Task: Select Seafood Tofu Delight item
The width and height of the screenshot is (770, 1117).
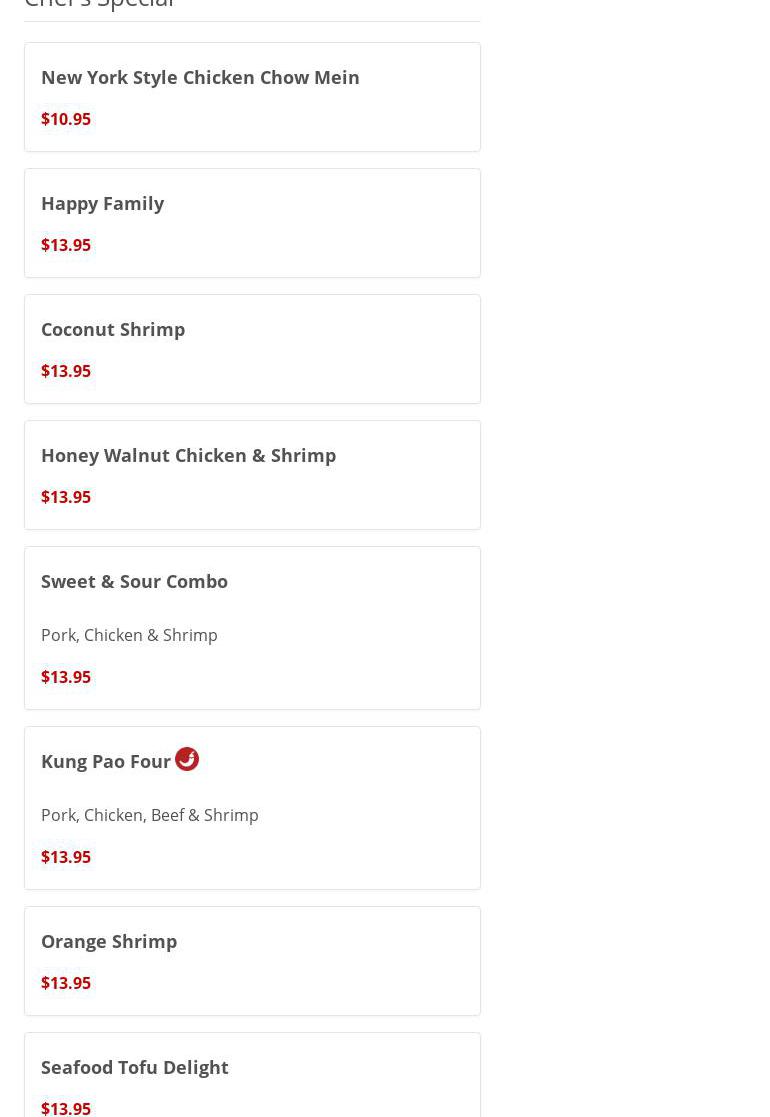Action: click(x=135, y=1067)
